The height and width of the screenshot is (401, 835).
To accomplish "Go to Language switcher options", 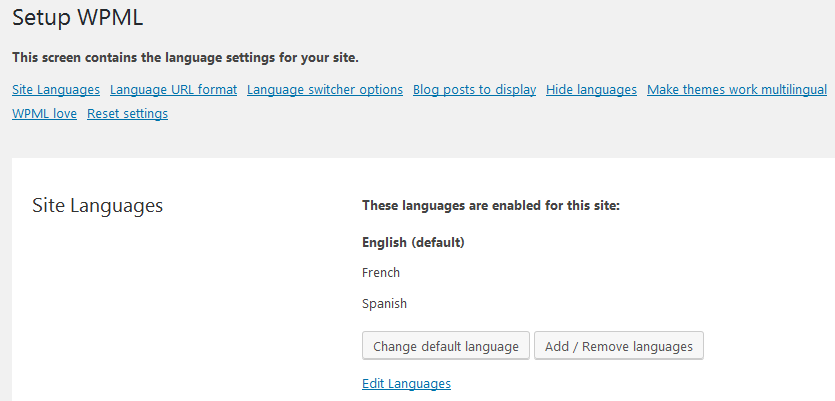I will [325, 89].
